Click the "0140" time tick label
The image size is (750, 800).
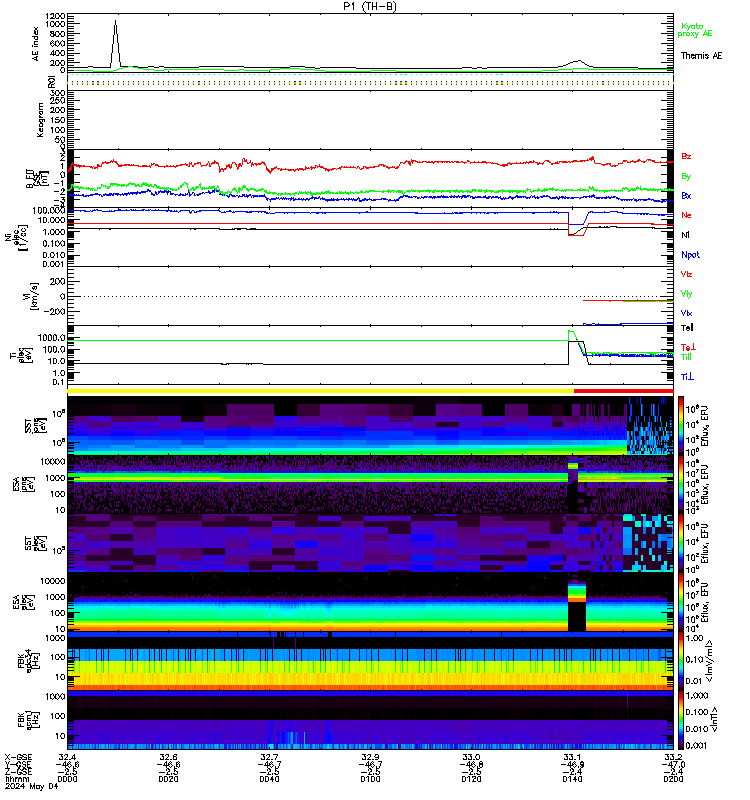572,779
